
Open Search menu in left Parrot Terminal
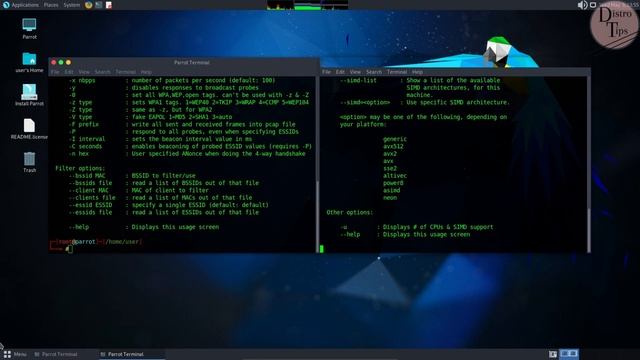pos(102,72)
